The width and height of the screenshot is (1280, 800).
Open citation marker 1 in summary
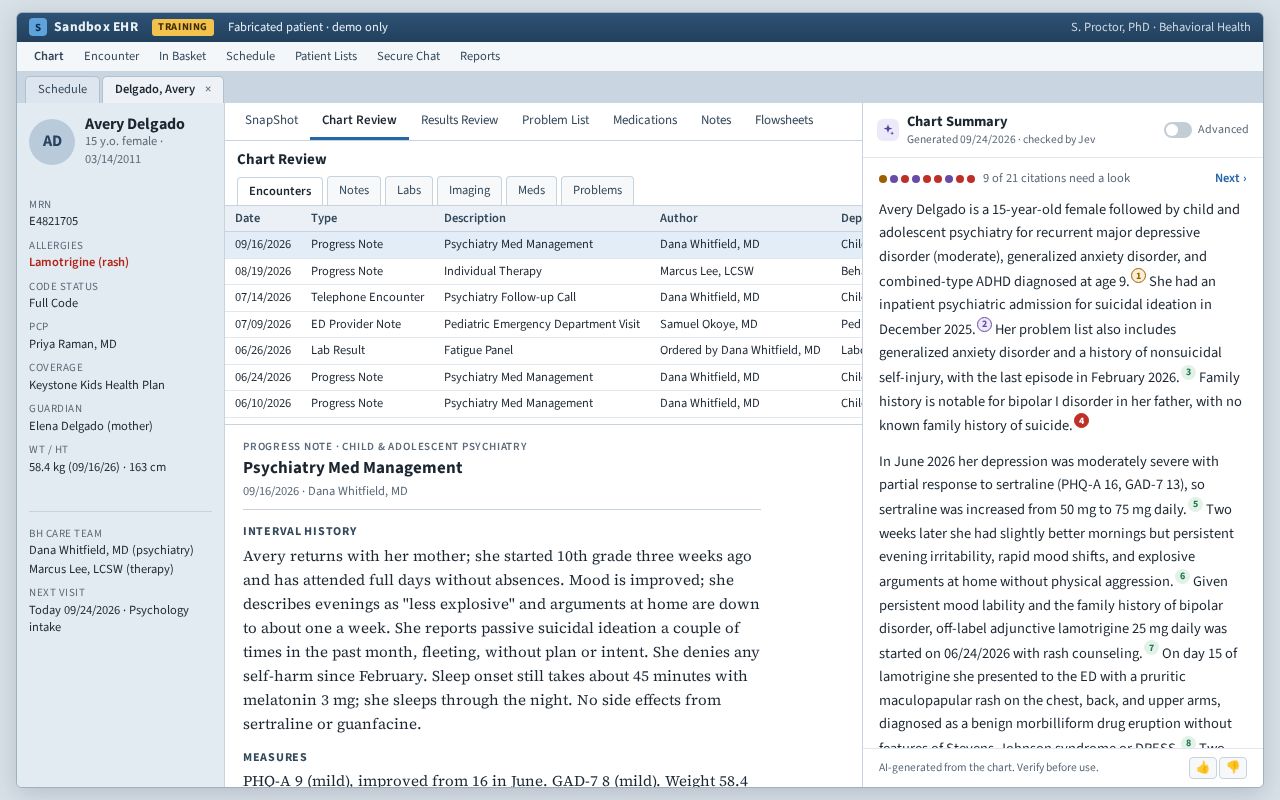point(1138,276)
